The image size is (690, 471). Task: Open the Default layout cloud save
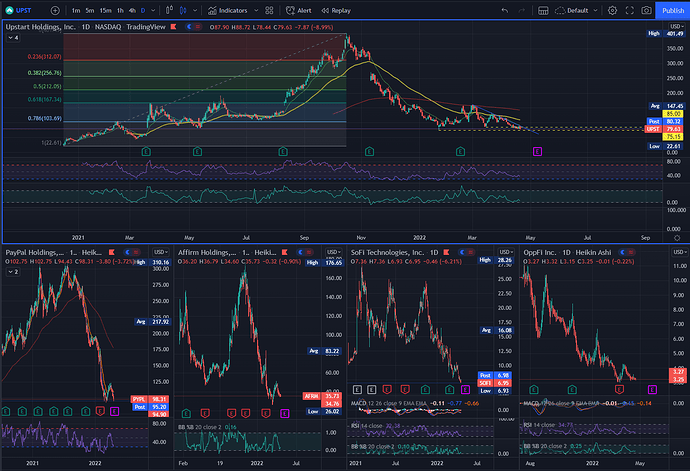(572, 11)
